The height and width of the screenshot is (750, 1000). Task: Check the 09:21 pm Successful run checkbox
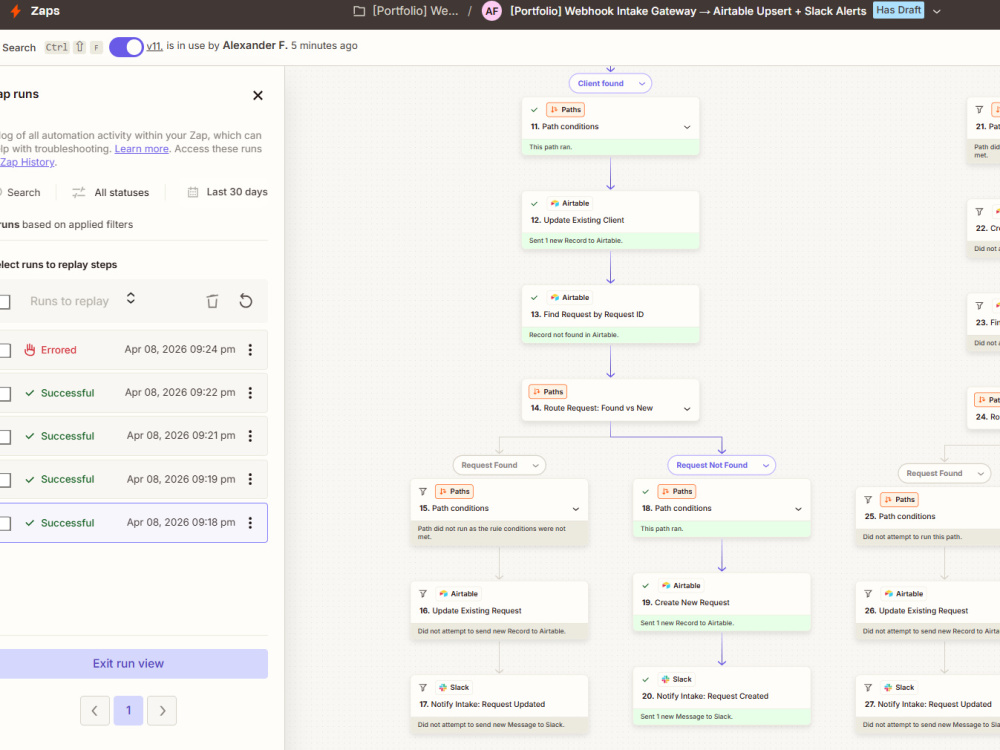[4, 436]
